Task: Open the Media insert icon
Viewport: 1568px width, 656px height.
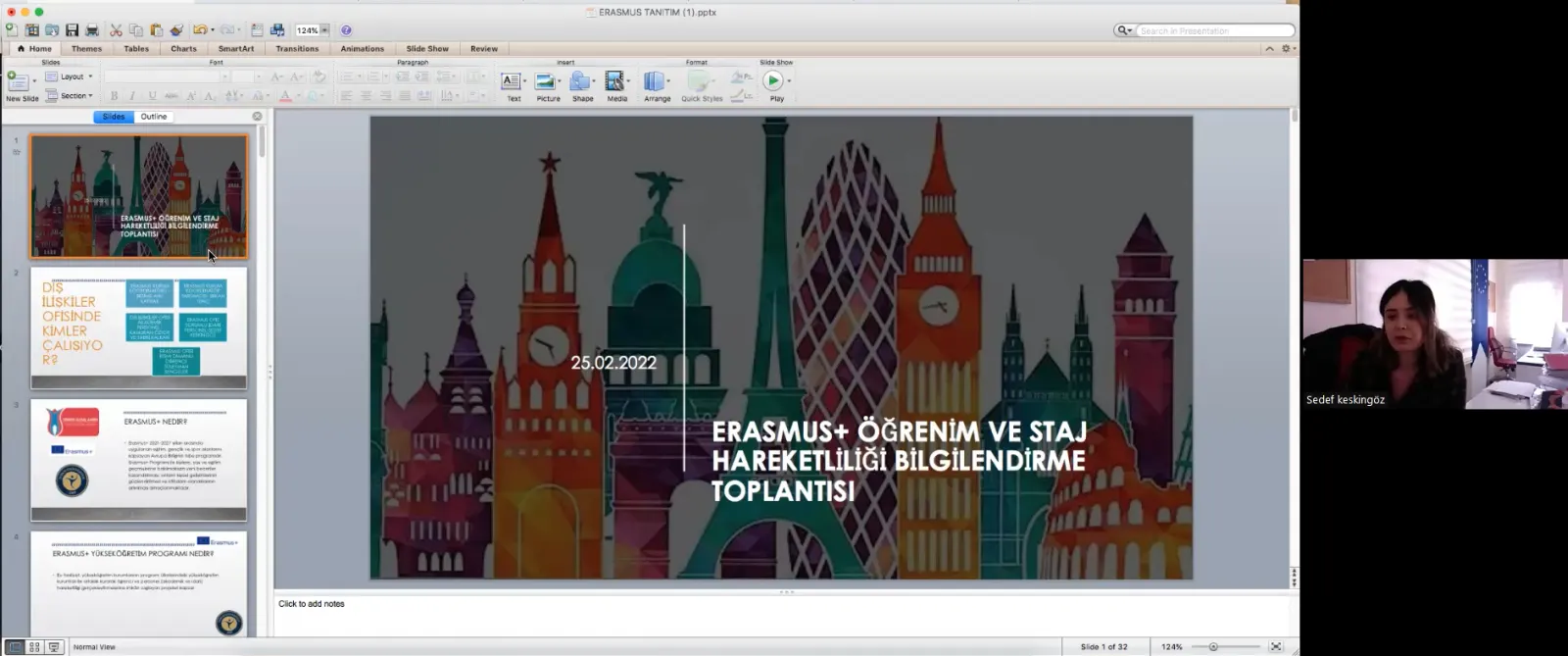Action: (616, 85)
